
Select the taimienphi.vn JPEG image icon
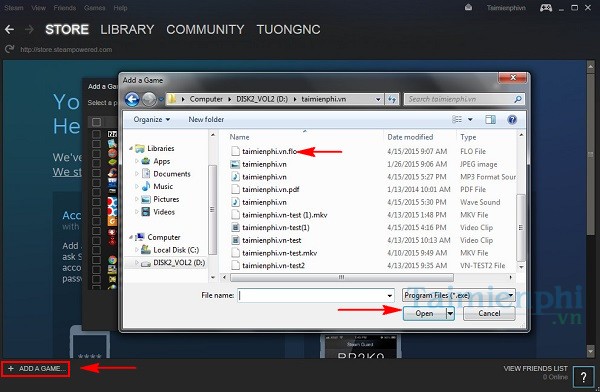[235, 164]
